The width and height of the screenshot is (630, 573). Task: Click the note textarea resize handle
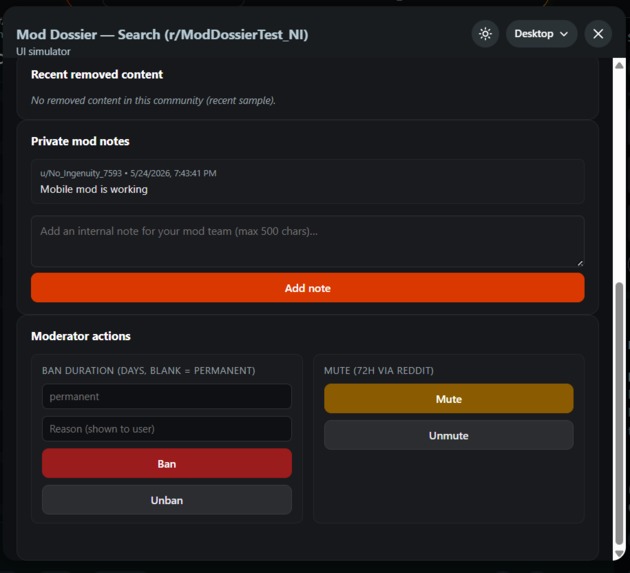(580, 263)
